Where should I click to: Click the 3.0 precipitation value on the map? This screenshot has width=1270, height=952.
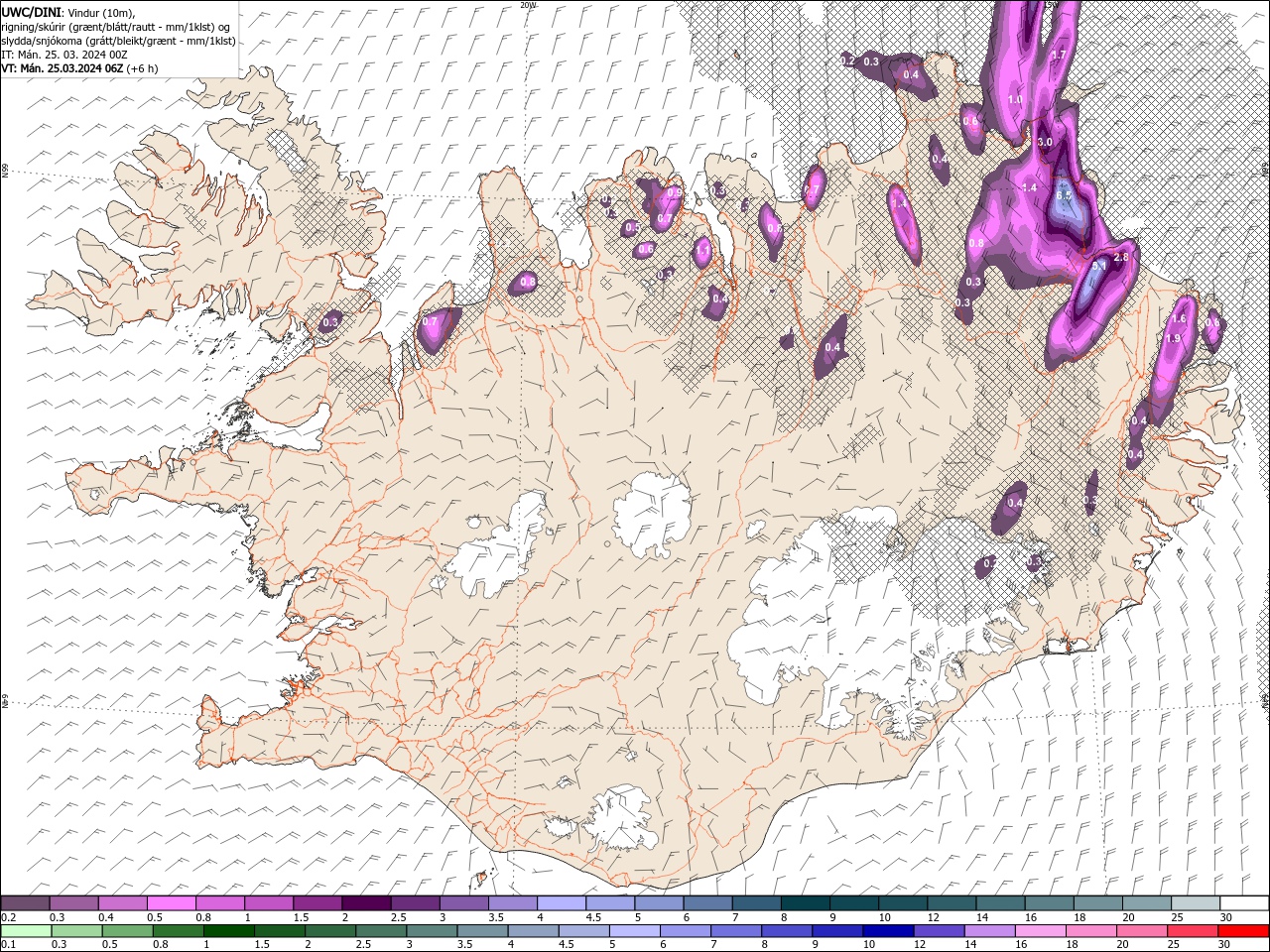[x=1044, y=143]
